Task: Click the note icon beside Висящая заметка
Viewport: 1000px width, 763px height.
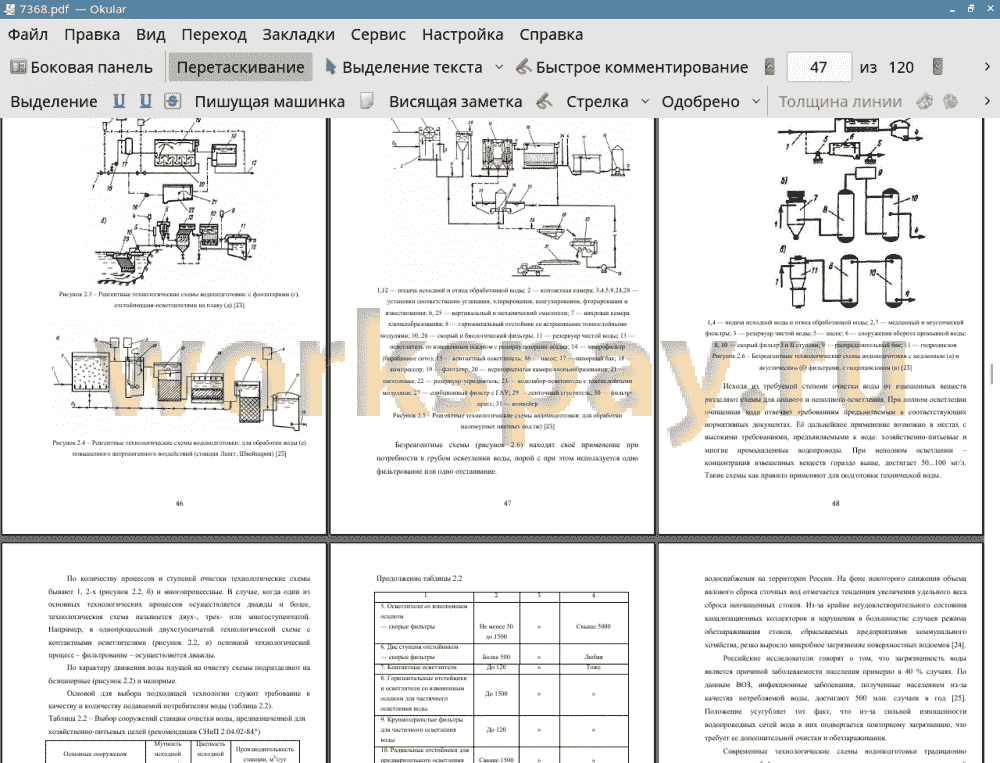Action: pyautogui.click(x=367, y=101)
